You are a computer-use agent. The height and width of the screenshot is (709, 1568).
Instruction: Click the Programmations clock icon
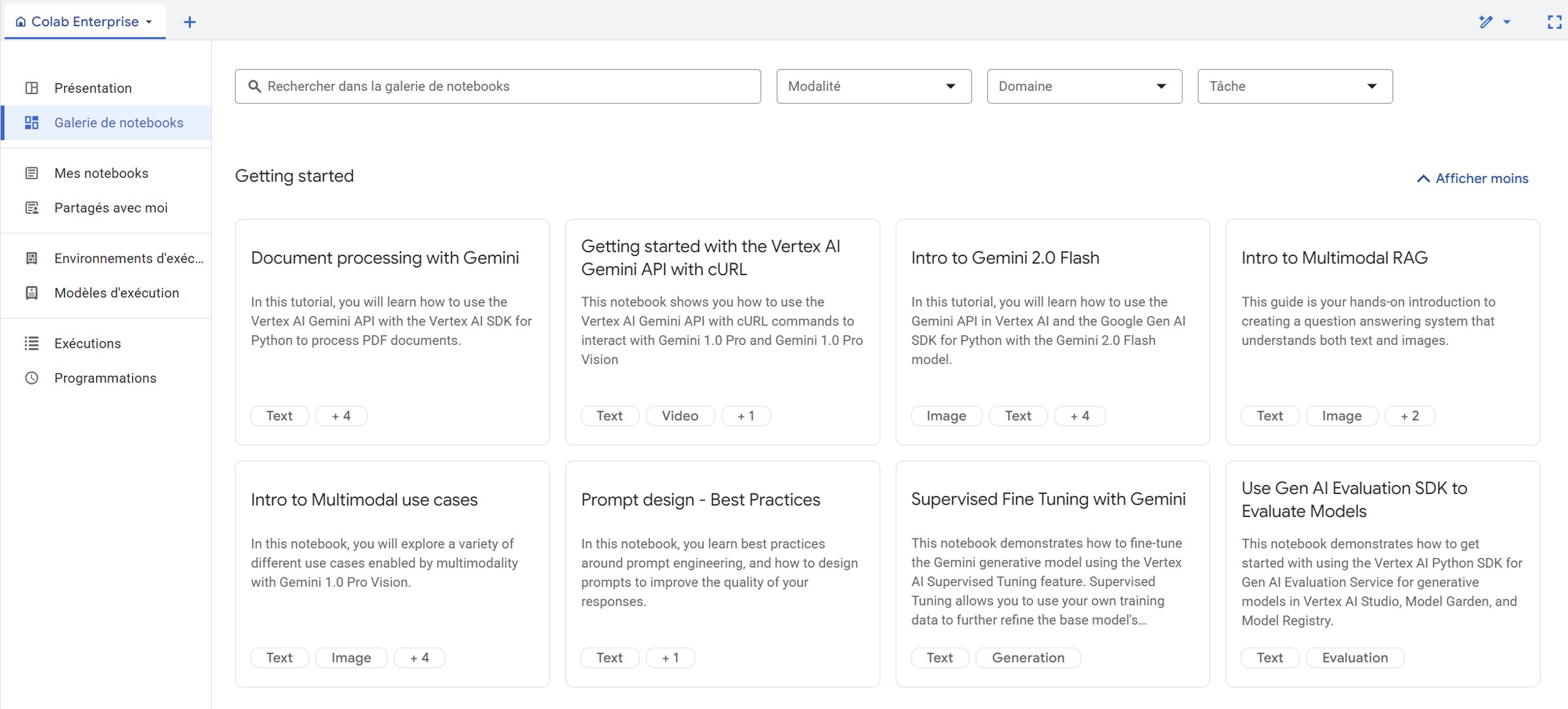tap(31, 377)
